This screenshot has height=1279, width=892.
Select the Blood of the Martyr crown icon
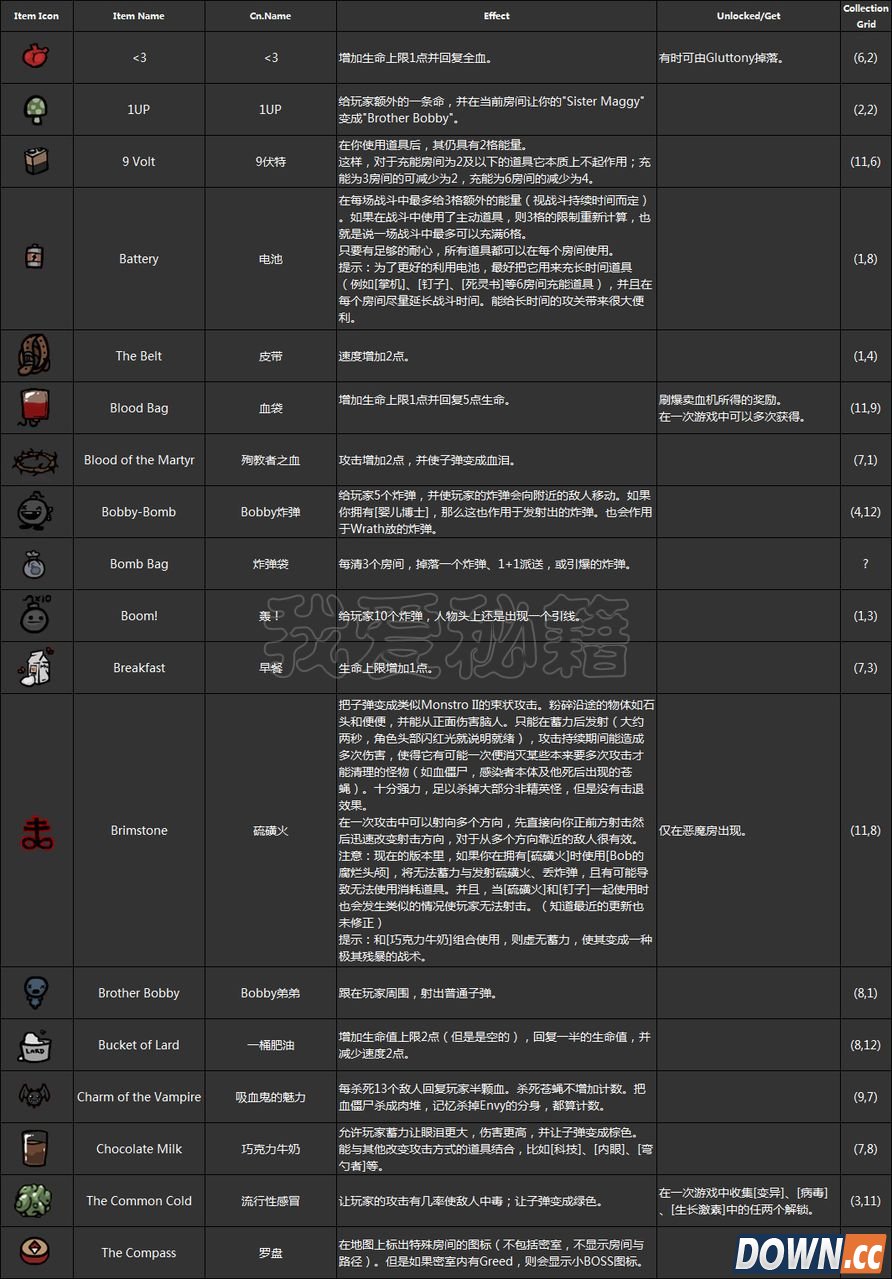36,460
